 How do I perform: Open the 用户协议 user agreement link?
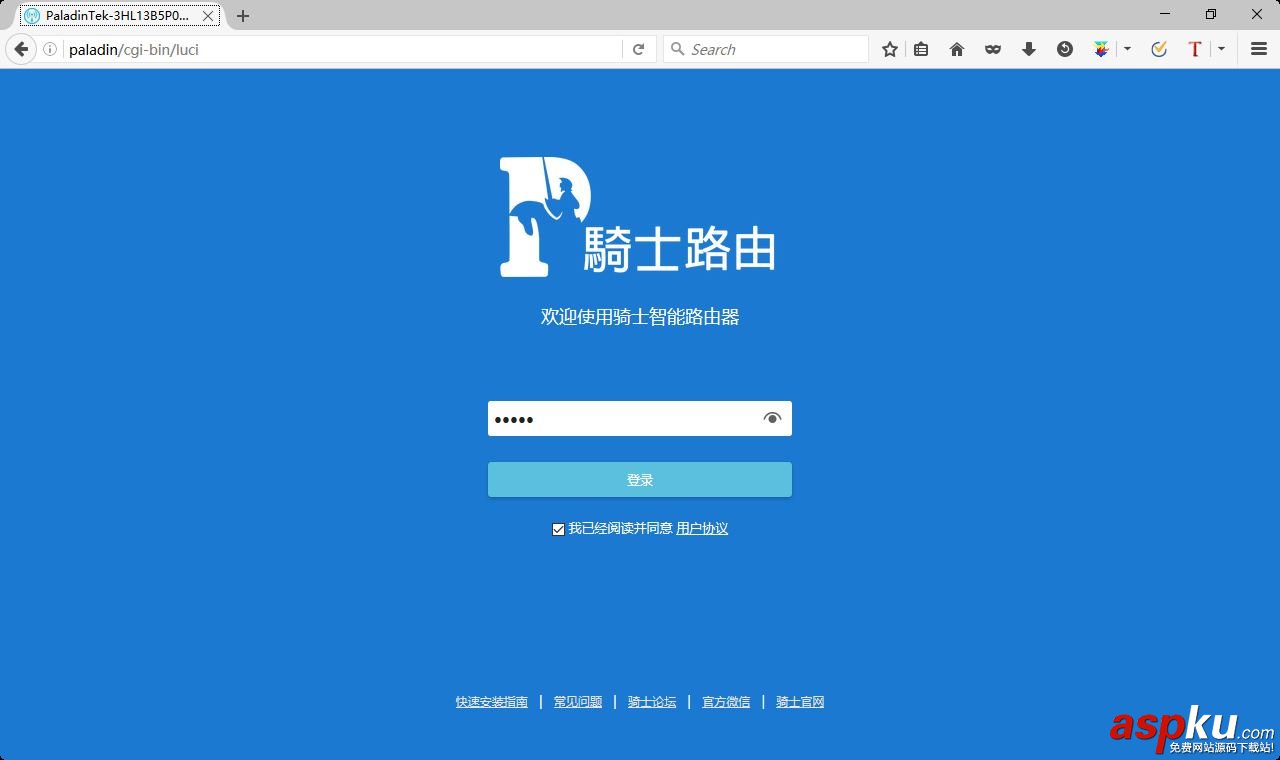click(x=702, y=528)
